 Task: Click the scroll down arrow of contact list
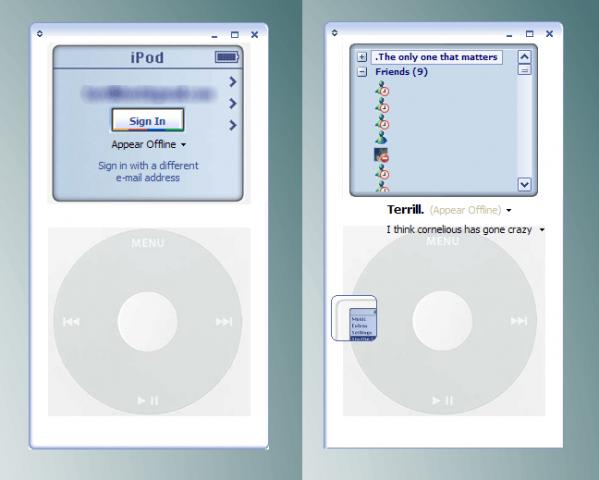click(524, 184)
